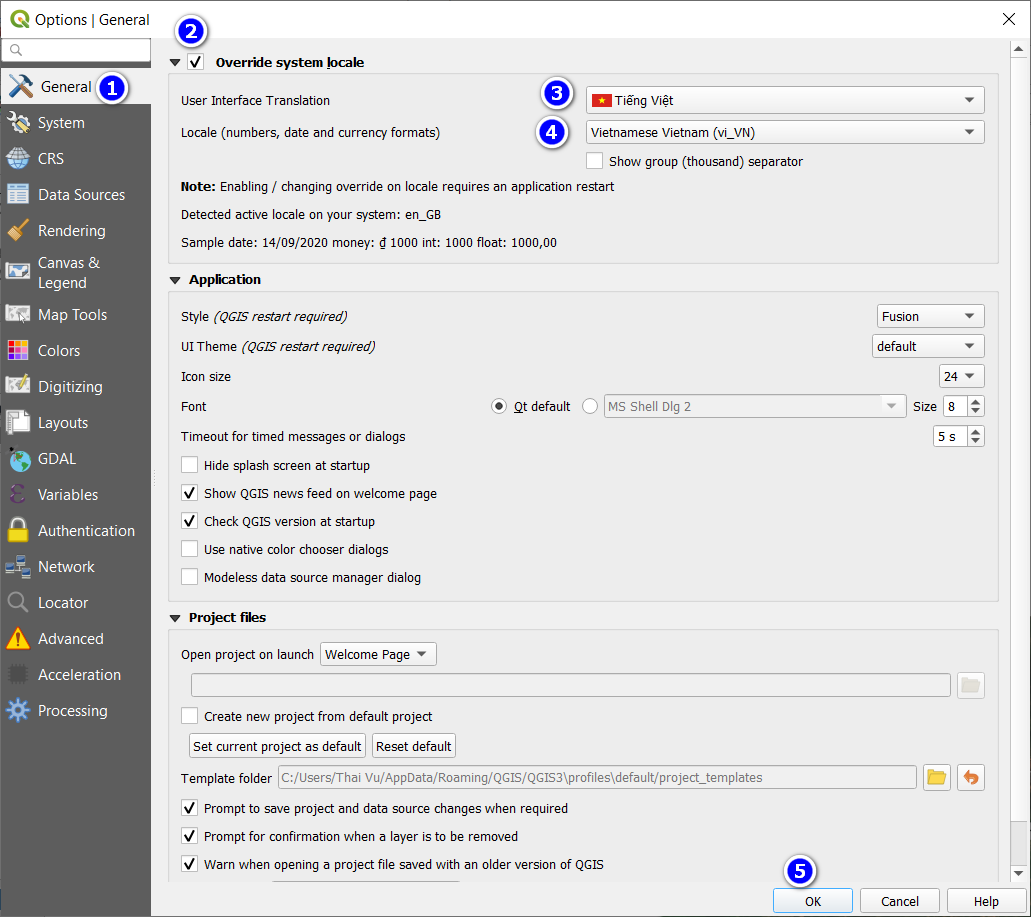Screen dimensions: 1031x917
Task: Click the Data Sources table icon
Action: click(x=18, y=195)
